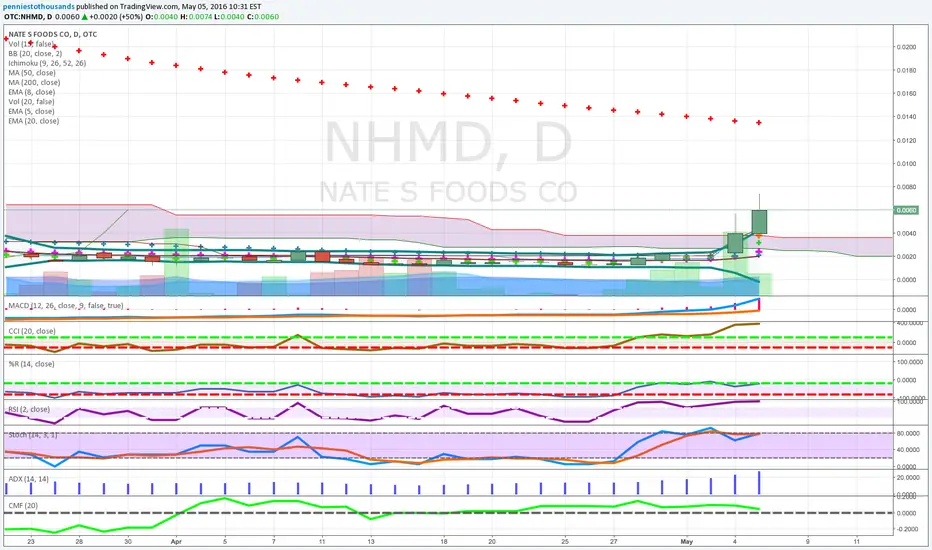
Task: Click the 27 date axis label
Action: [613, 542]
